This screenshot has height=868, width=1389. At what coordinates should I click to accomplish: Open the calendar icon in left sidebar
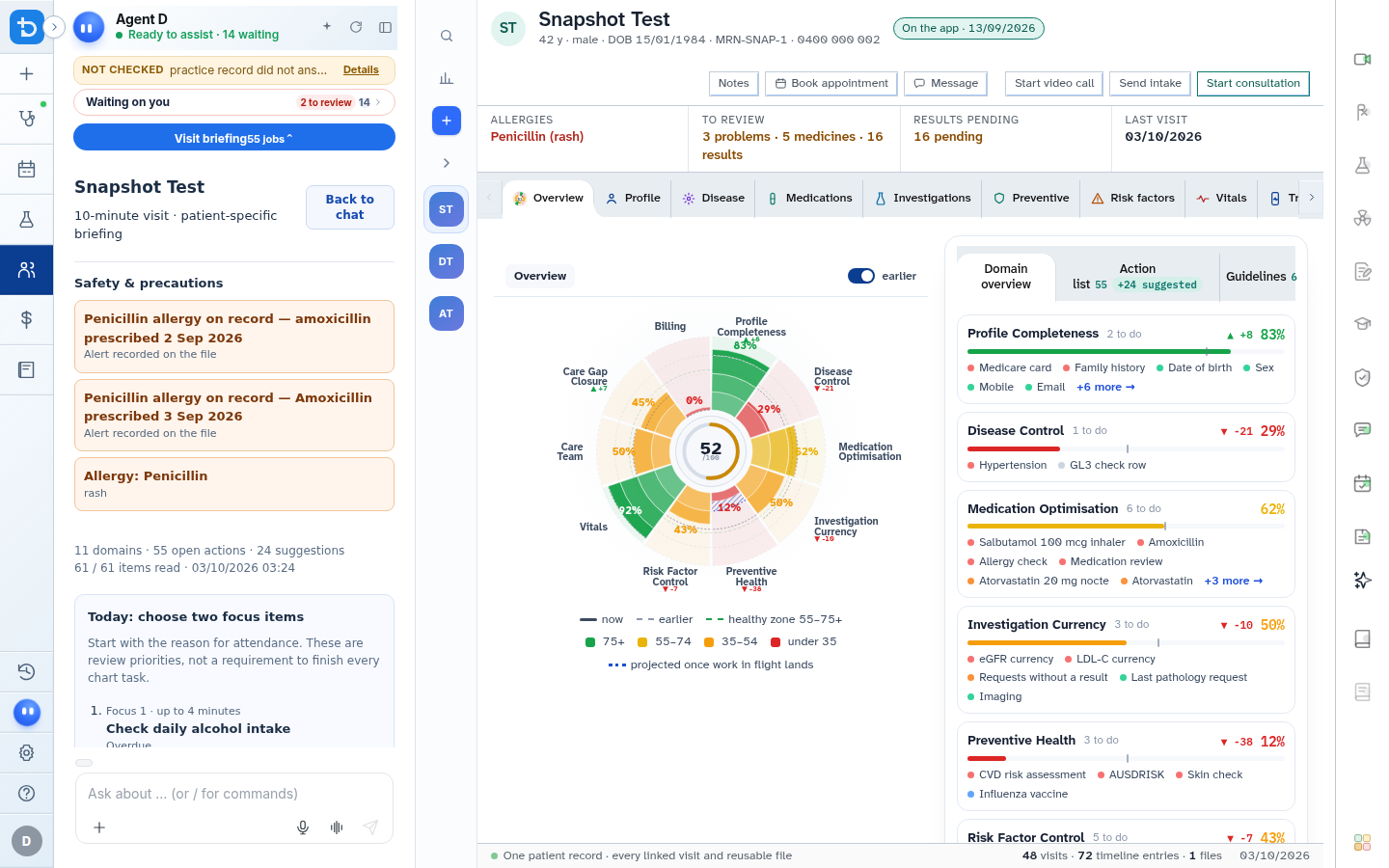point(27,170)
